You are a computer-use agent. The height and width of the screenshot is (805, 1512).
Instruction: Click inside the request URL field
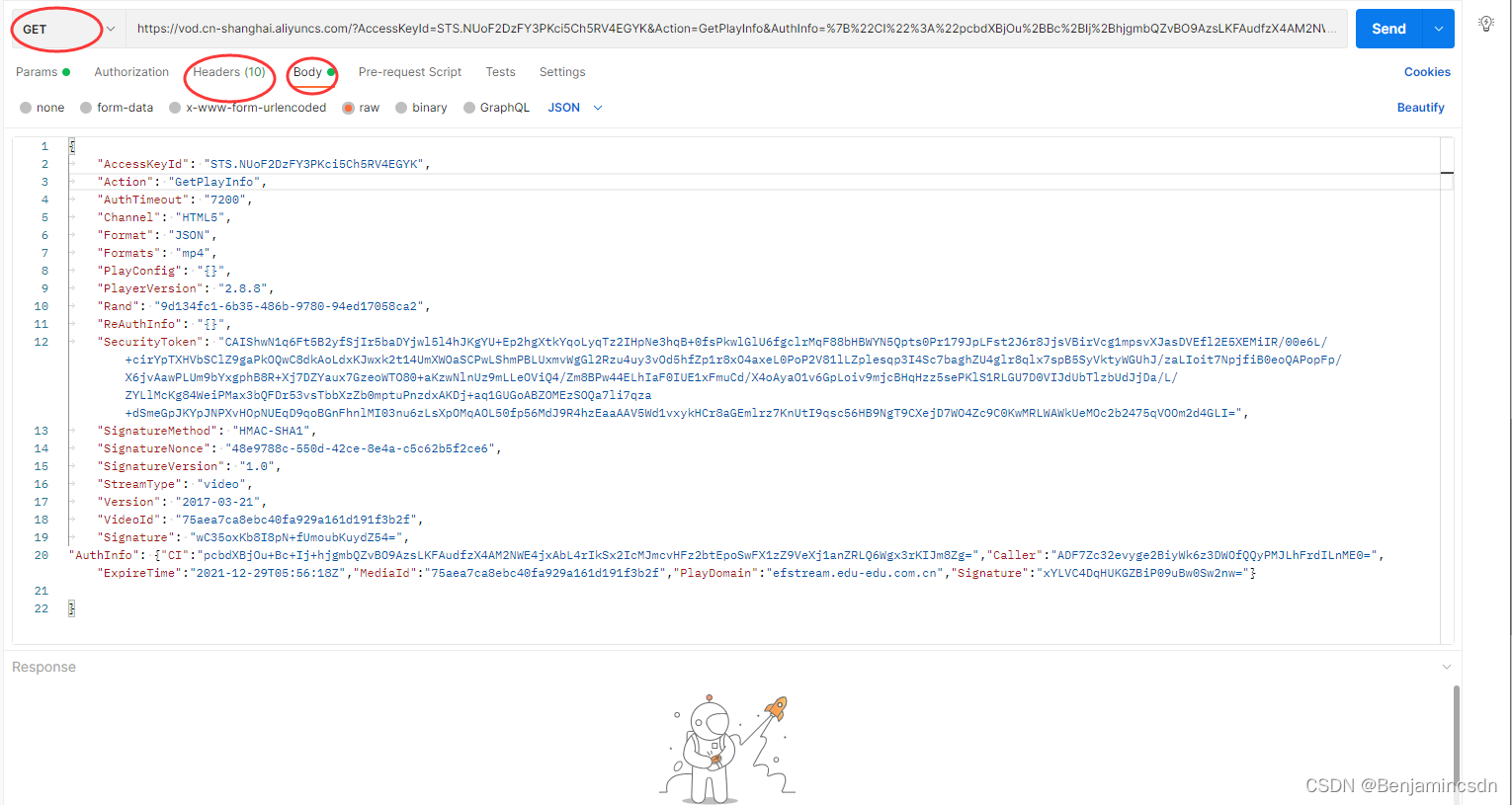click(x=692, y=29)
